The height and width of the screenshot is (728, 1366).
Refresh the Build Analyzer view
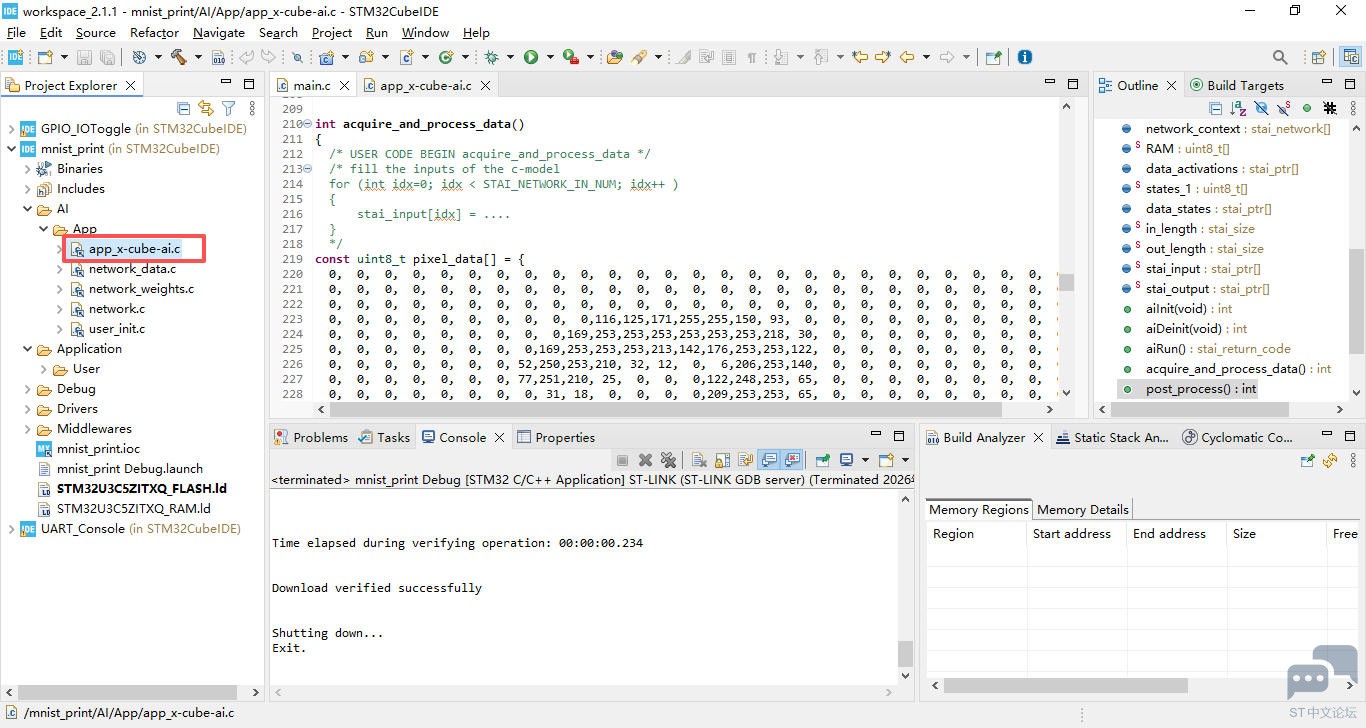coord(1329,460)
